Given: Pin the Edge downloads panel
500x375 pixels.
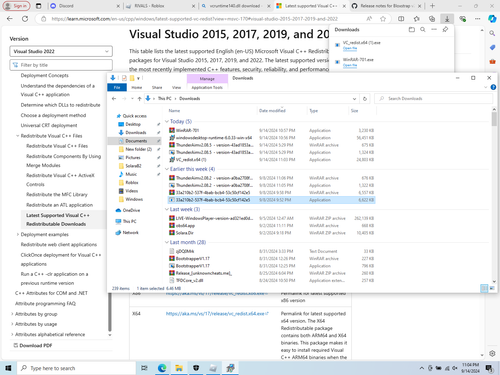Looking at the screenshot, I should (445, 30).
